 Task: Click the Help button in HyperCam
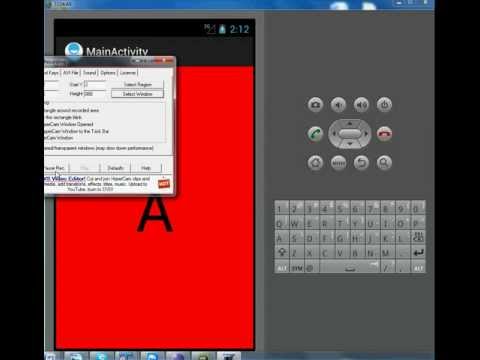[x=146, y=168]
